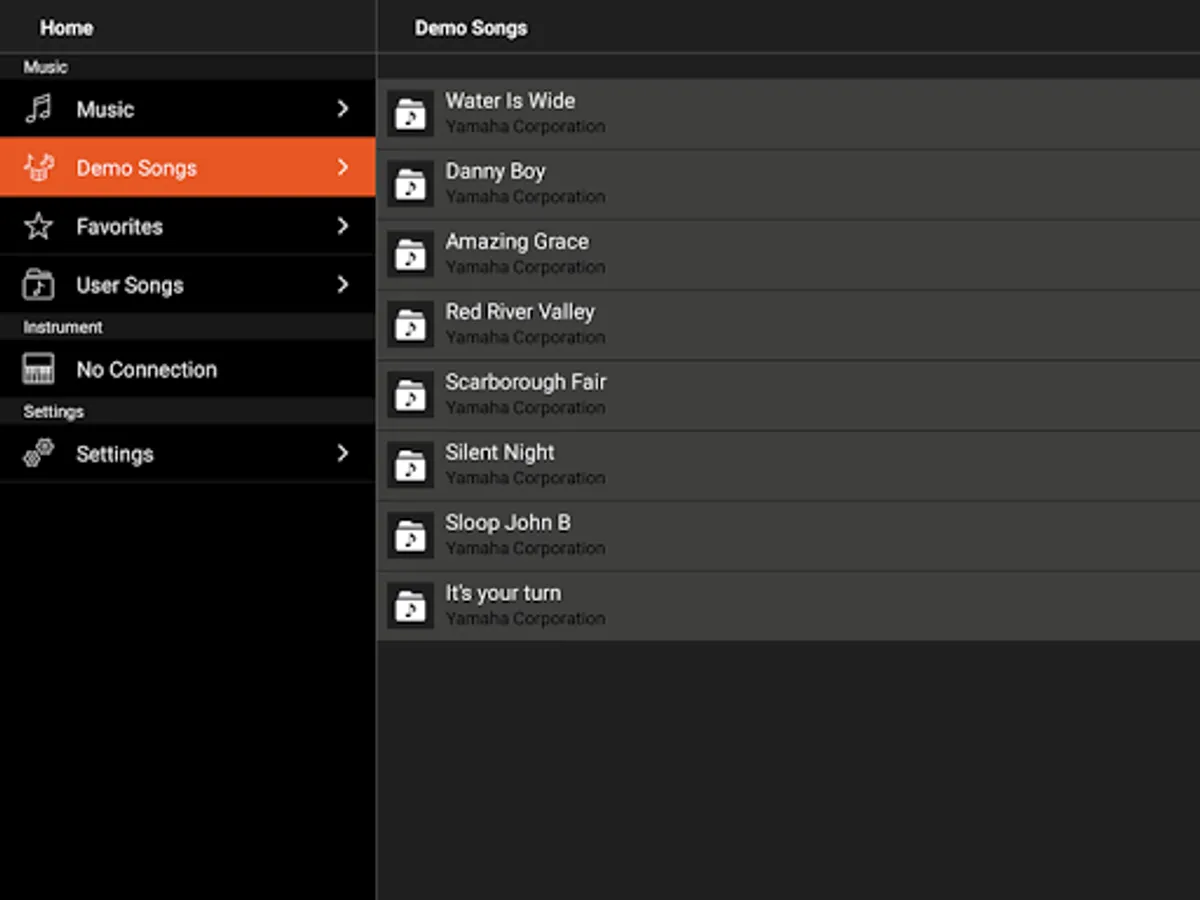Click the Settings gears icon

[x=38, y=453]
